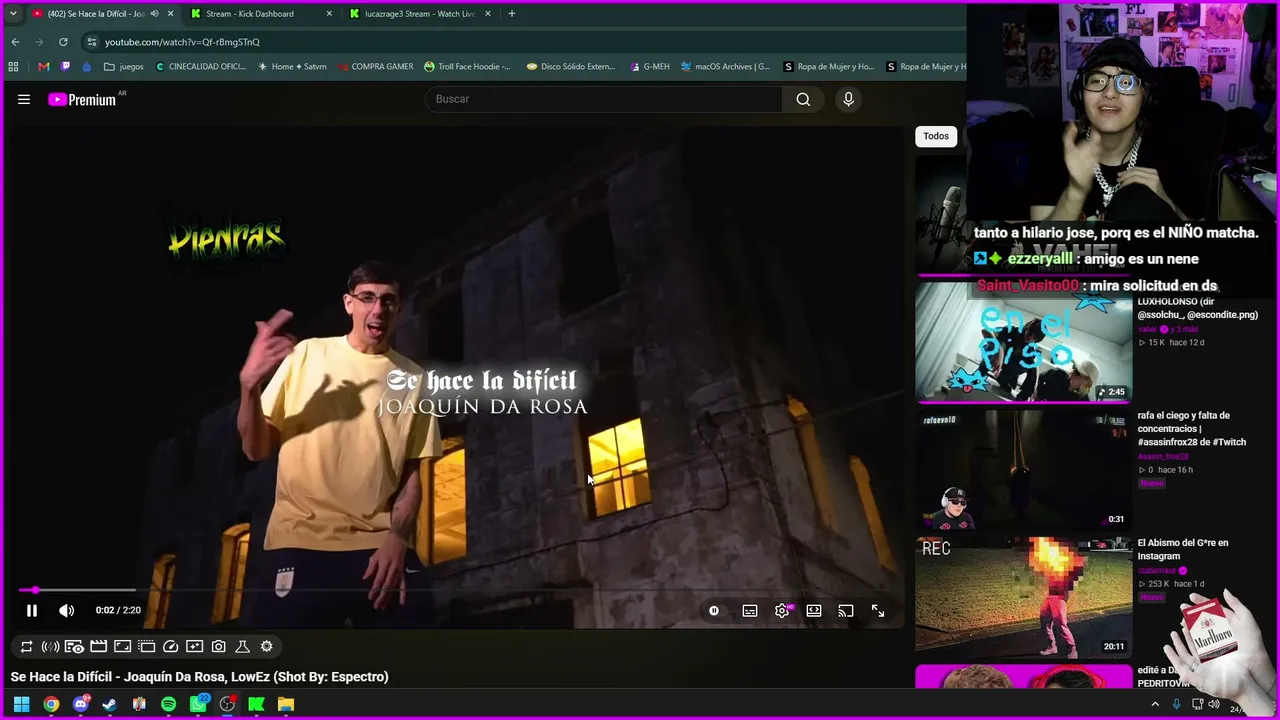This screenshot has width=1280, height=720.
Task: Open the 'rafa el ciego' 0:31 video thumbnail
Action: click(1023, 468)
